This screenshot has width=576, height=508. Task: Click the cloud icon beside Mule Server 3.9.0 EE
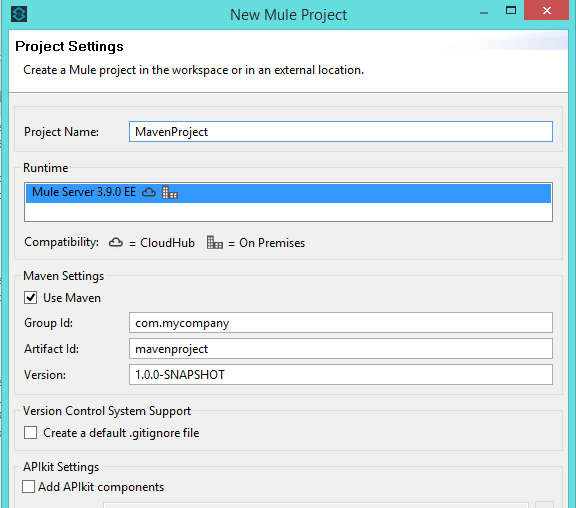(x=149, y=192)
